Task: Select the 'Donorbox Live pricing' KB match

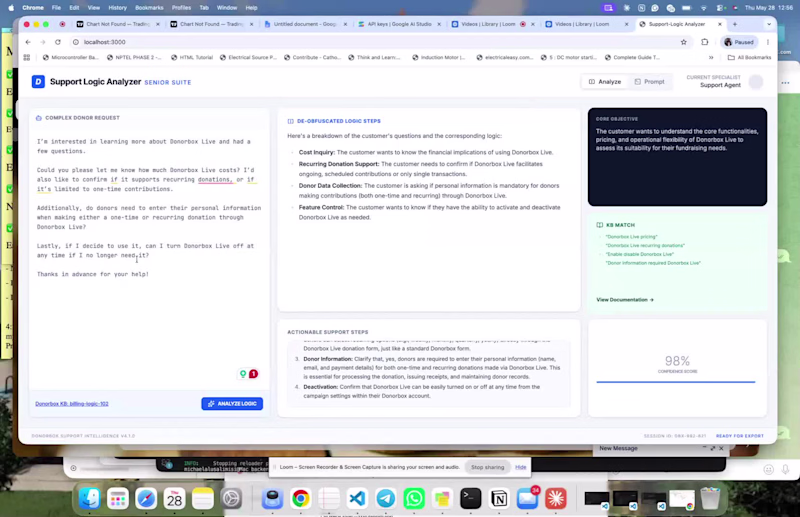Action: [631, 237]
